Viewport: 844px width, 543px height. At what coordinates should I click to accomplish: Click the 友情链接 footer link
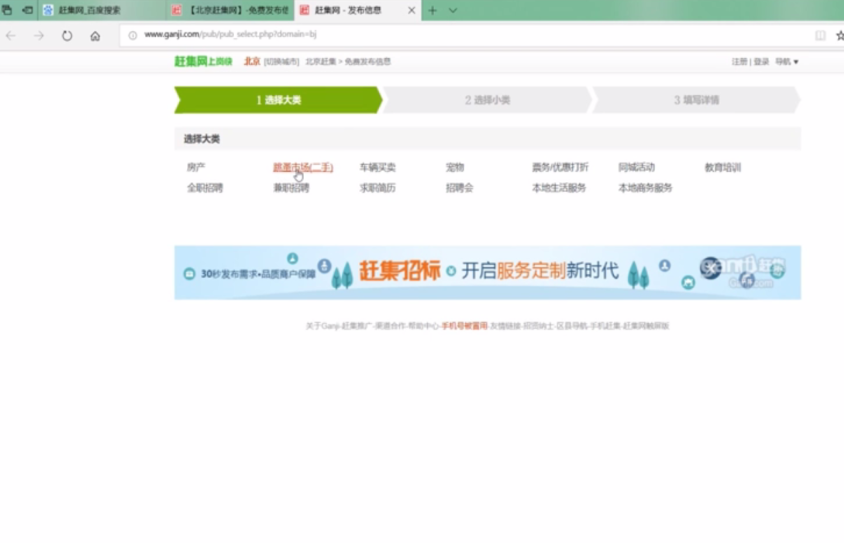505,326
